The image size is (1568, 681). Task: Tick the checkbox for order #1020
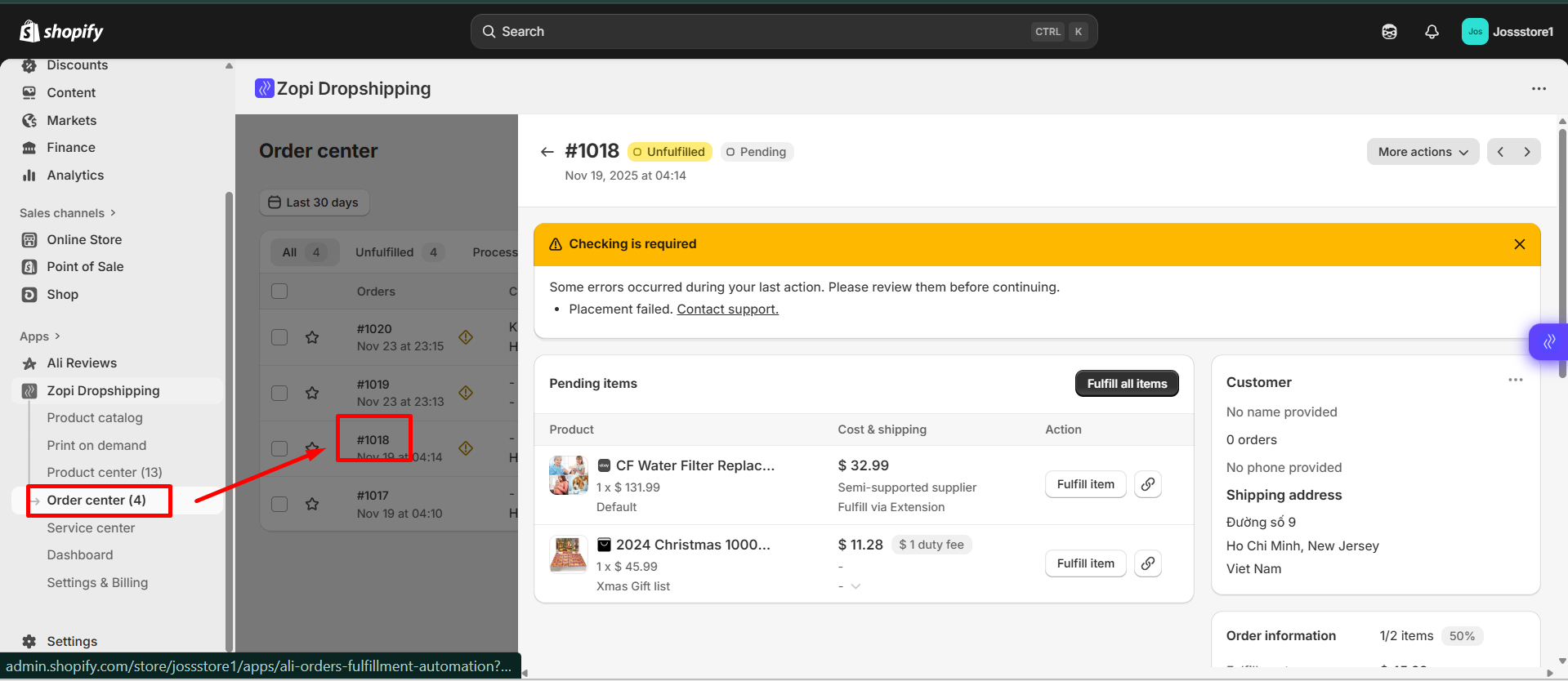pos(279,337)
